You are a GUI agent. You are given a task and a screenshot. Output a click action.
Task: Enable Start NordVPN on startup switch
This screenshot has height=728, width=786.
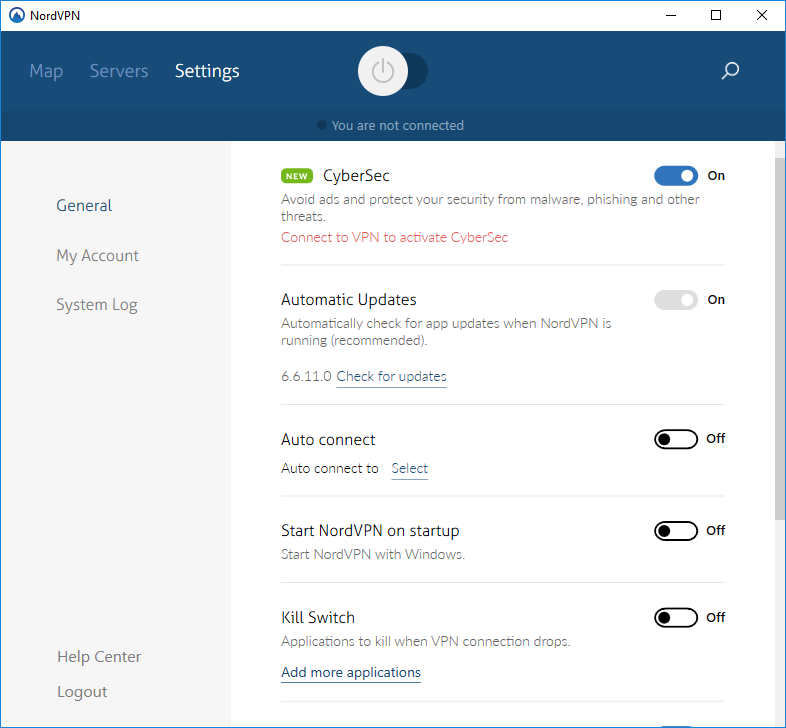[676, 531]
